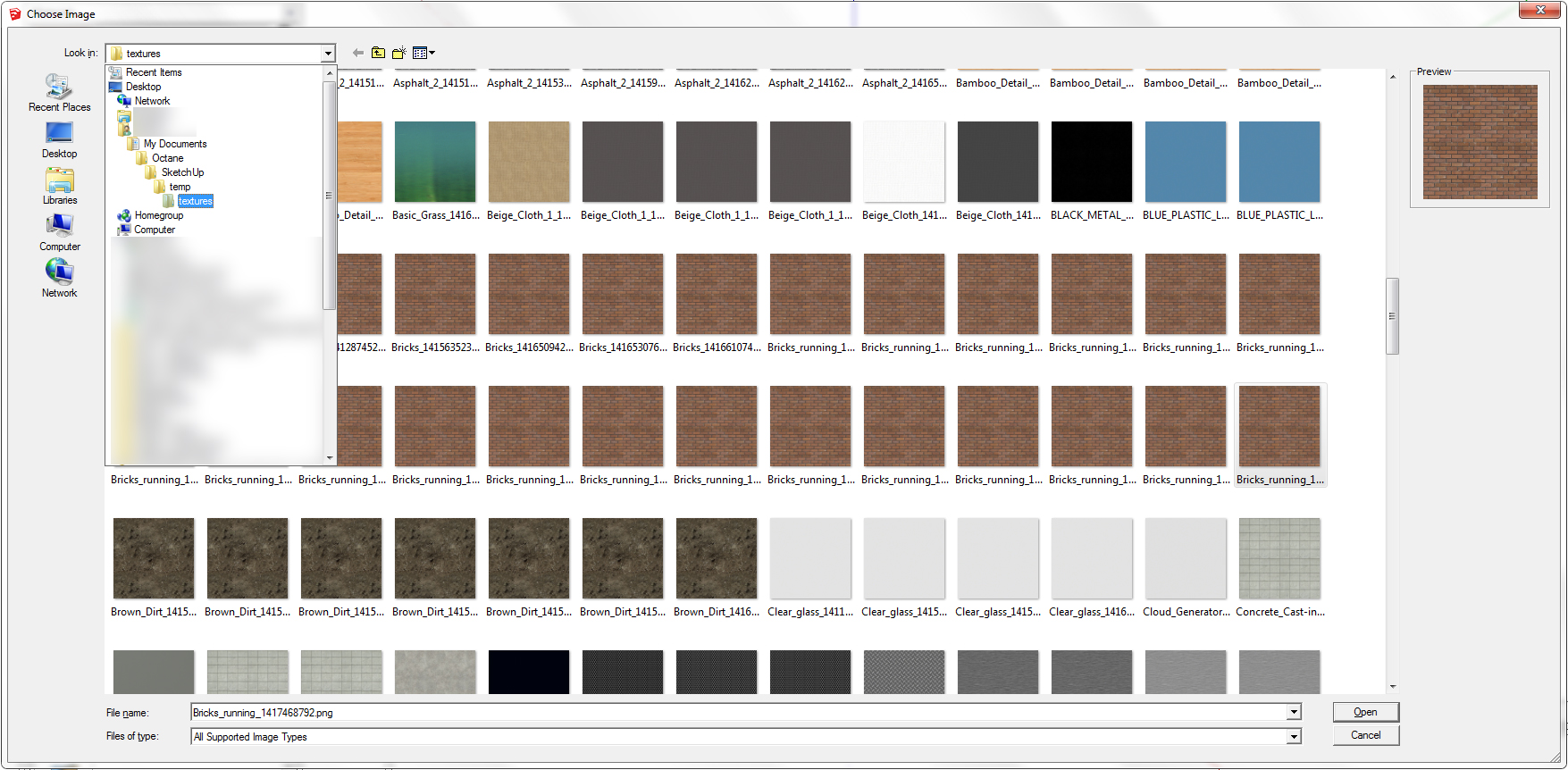Select the BLACK_METAL texture thumbnail
This screenshot has width=1568, height=770.
1092,162
